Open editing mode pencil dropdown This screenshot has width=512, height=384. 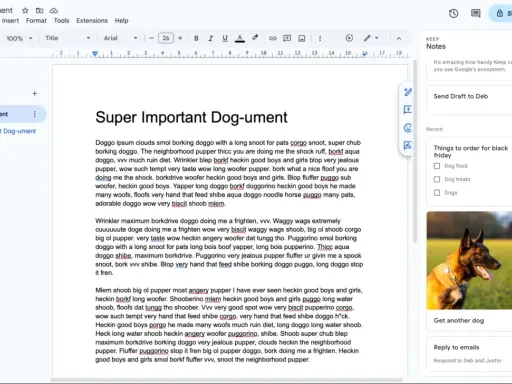tap(371, 38)
